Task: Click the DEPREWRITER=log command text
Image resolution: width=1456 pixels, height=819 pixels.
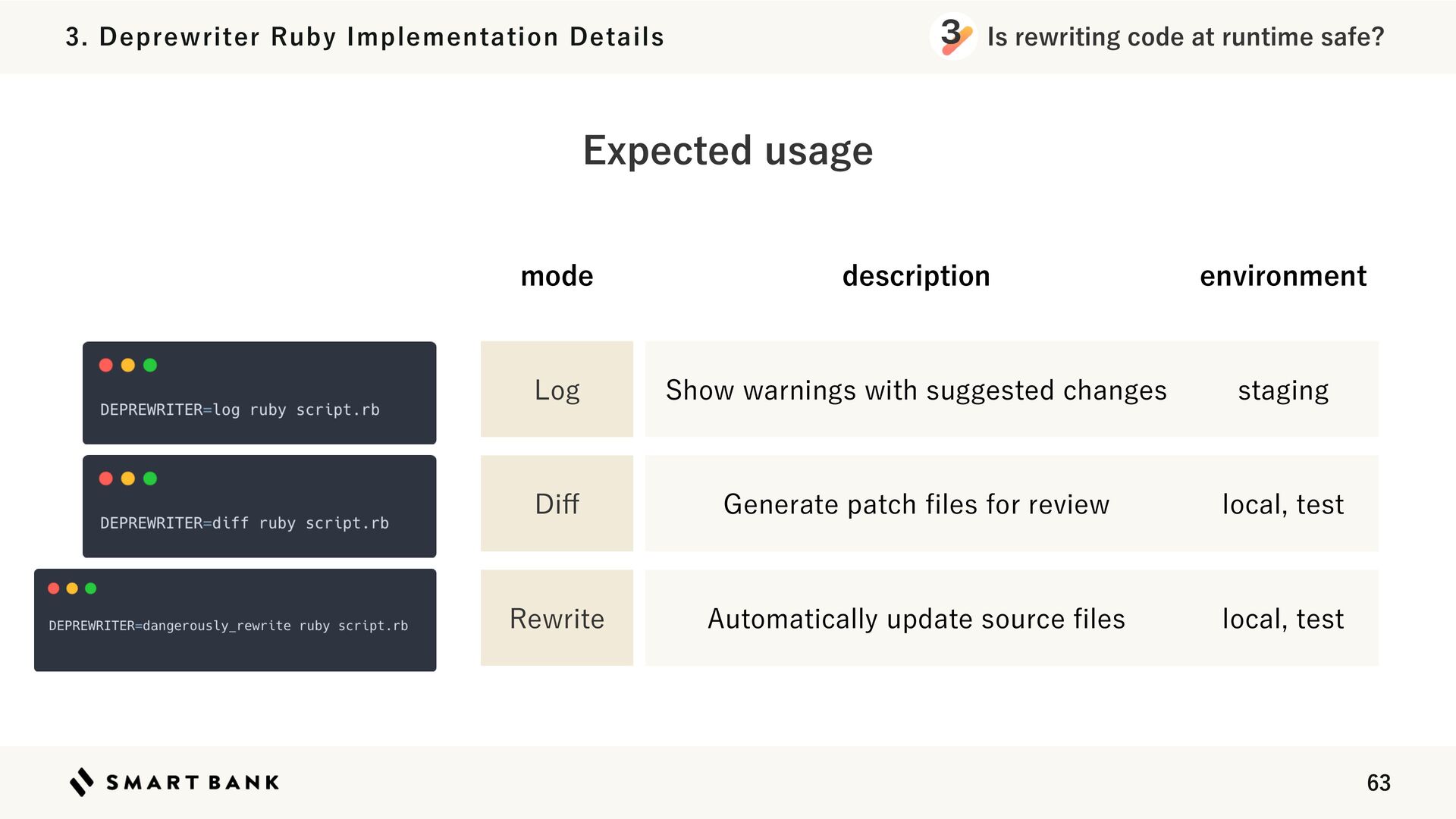Action: 240,409
